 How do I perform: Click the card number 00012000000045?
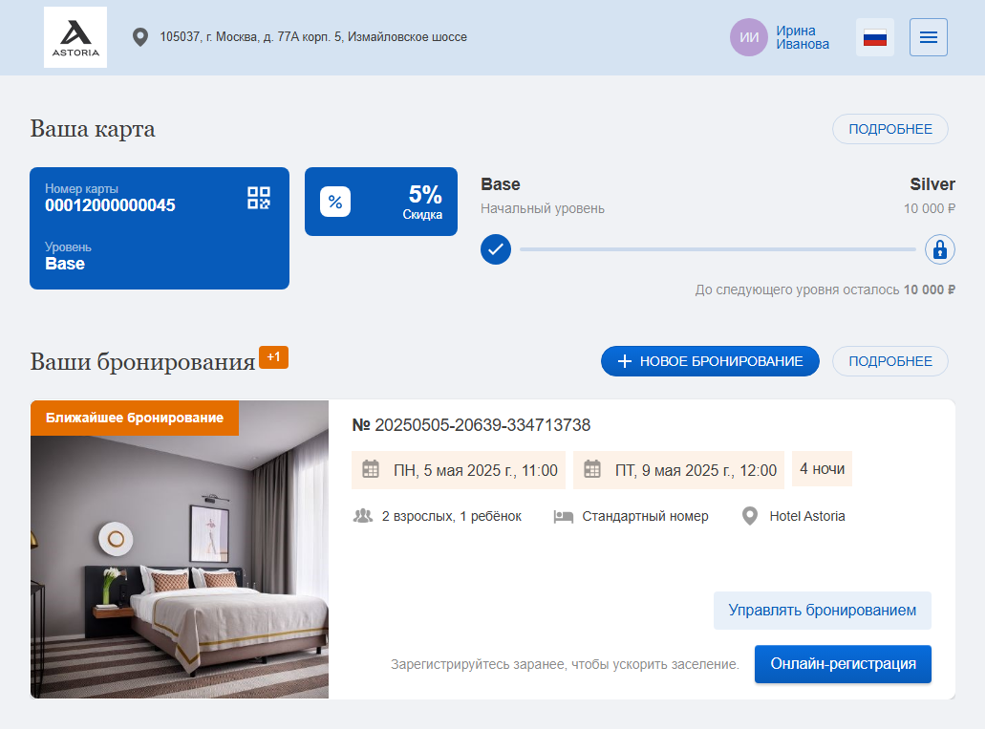pyautogui.click(x=110, y=206)
